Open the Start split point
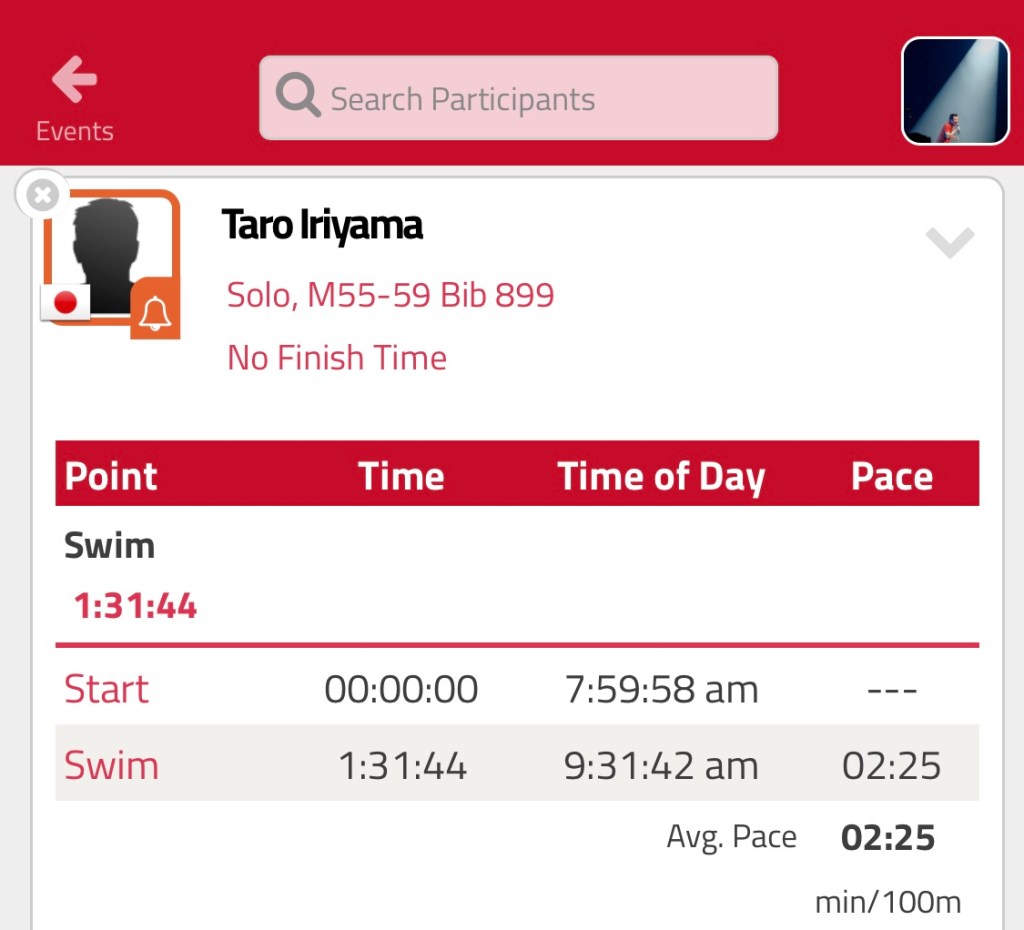The image size is (1024, 930). [106, 689]
